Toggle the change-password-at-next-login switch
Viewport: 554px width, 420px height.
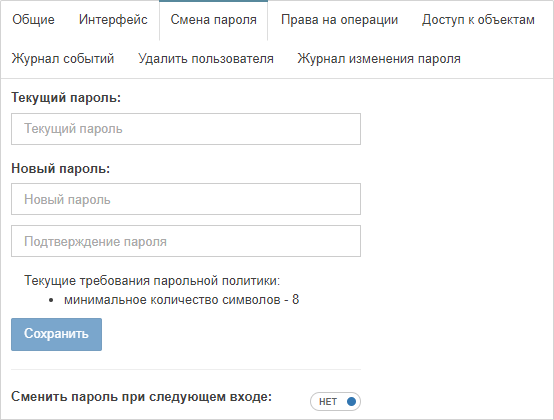click(x=335, y=402)
